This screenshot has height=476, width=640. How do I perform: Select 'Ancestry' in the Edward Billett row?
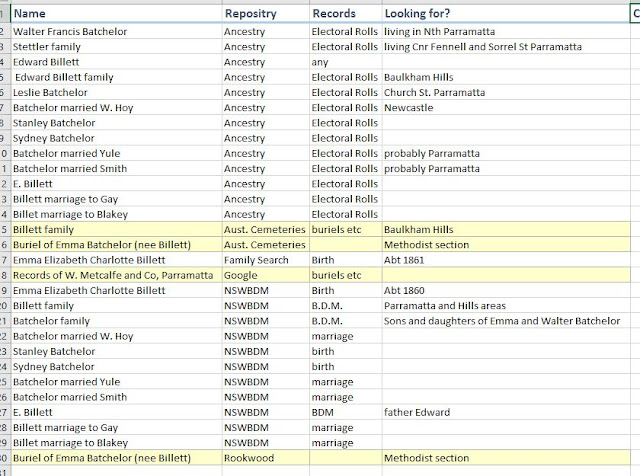point(266,62)
